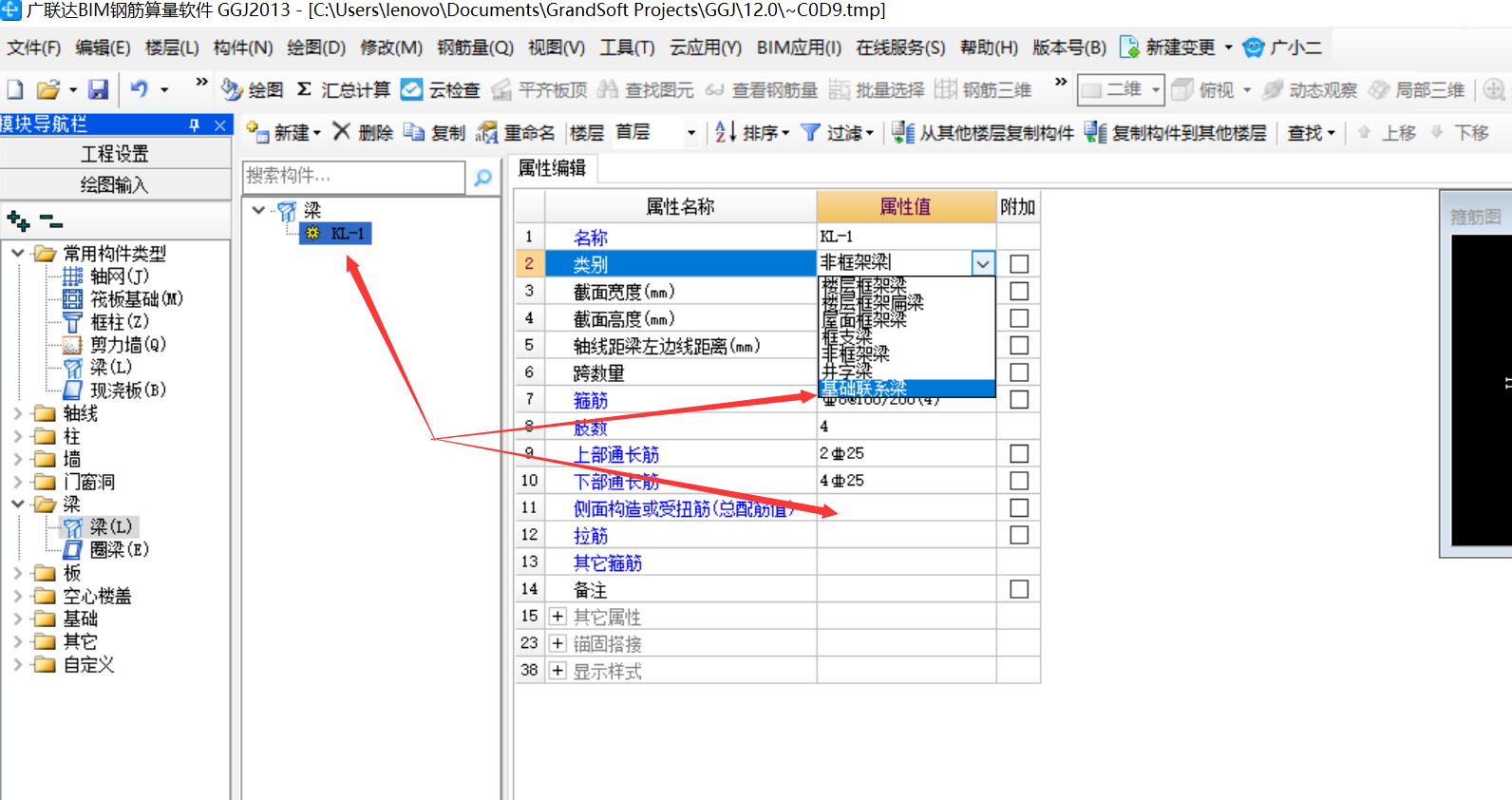Click the expand-all plus icon in navigation

click(18, 221)
